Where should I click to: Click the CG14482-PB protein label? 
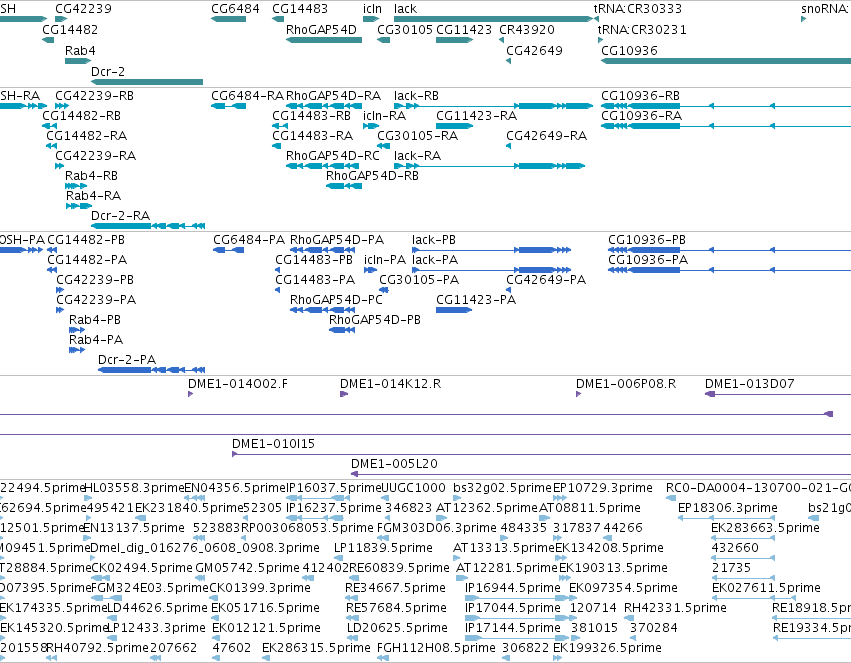[86, 240]
